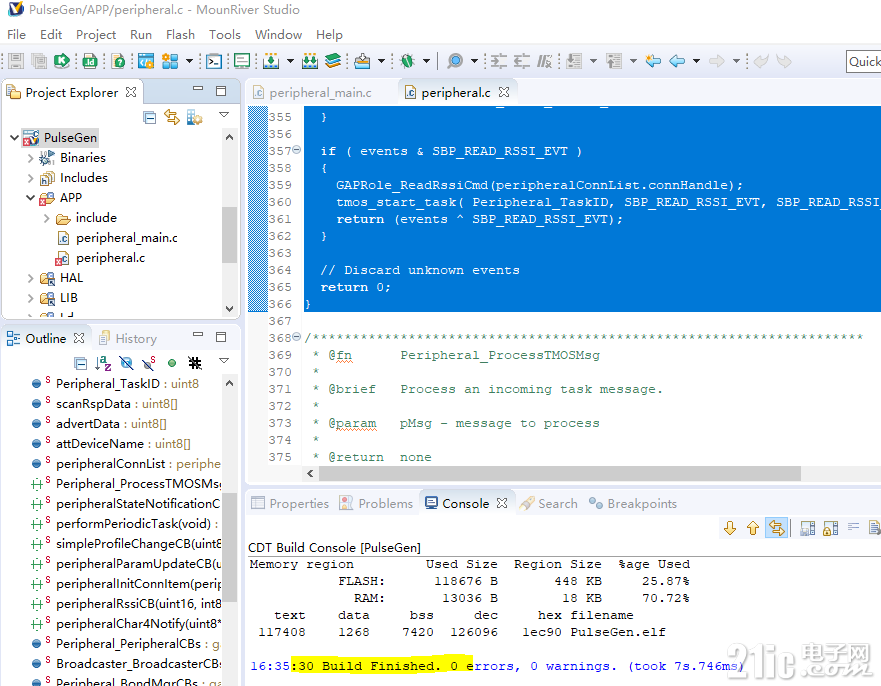Open dropdown next to debug bug icon
Image resolution: width=881 pixels, height=686 pixels.
pyautogui.click(x=426, y=61)
